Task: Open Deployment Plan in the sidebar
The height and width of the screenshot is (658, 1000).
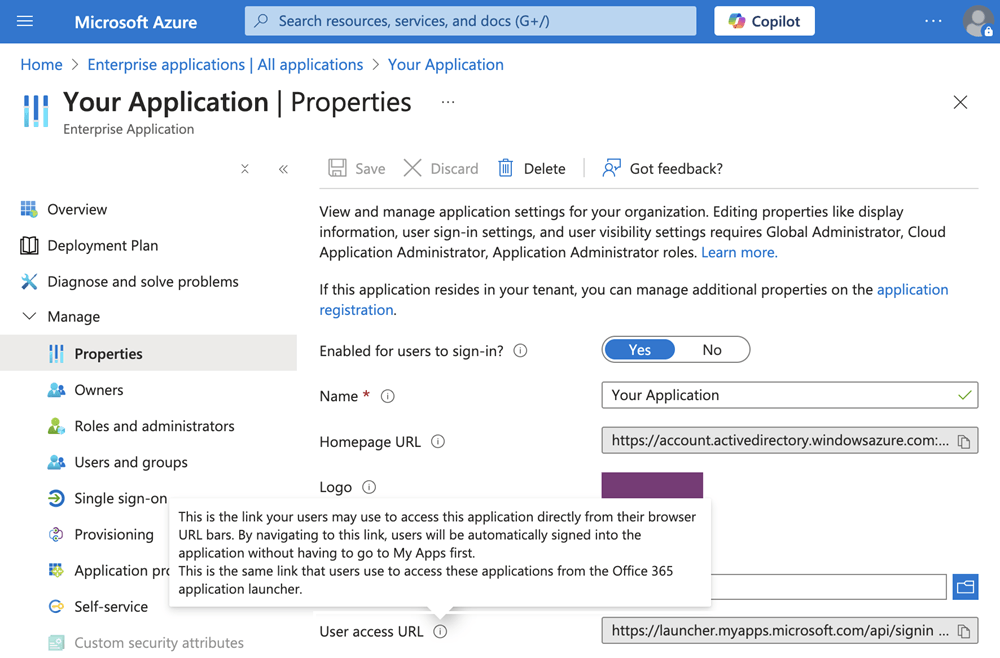Action: [x=103, y=245]
